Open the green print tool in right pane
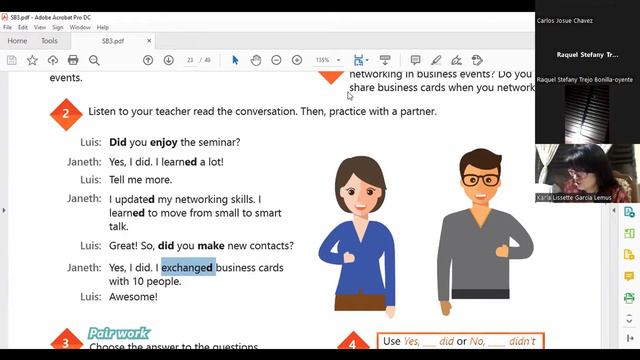This screenshot has height=360, width=640. coord(629,298)
